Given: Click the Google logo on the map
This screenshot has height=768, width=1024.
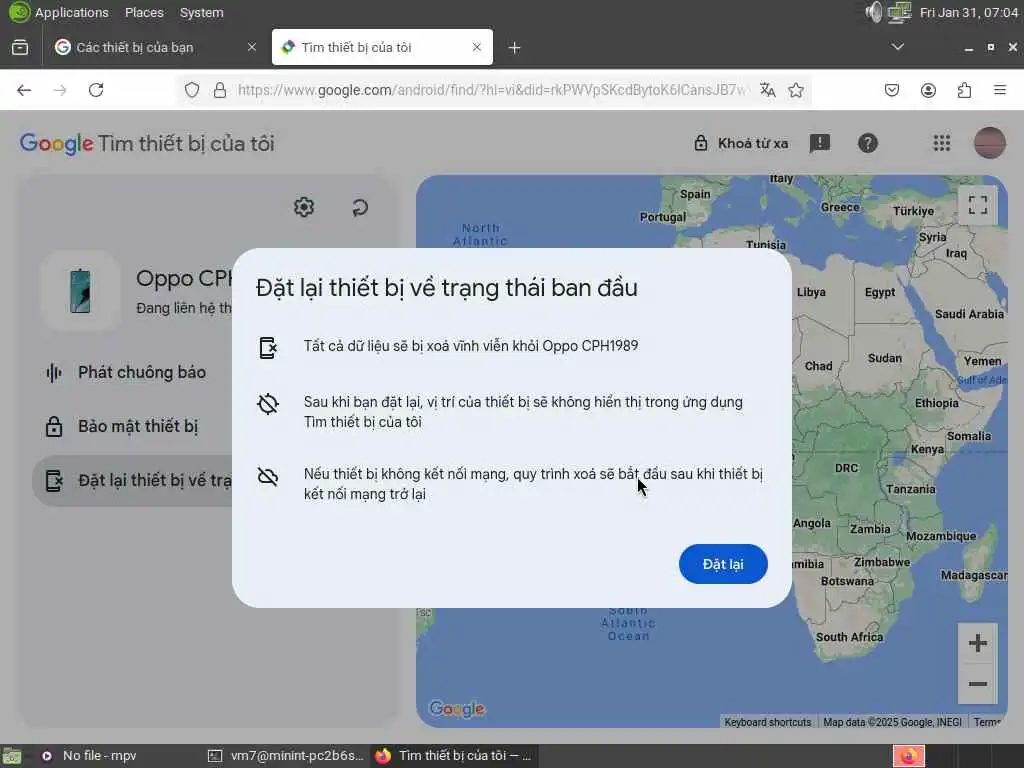Looking at the screenshot, I should coord(456,709).
